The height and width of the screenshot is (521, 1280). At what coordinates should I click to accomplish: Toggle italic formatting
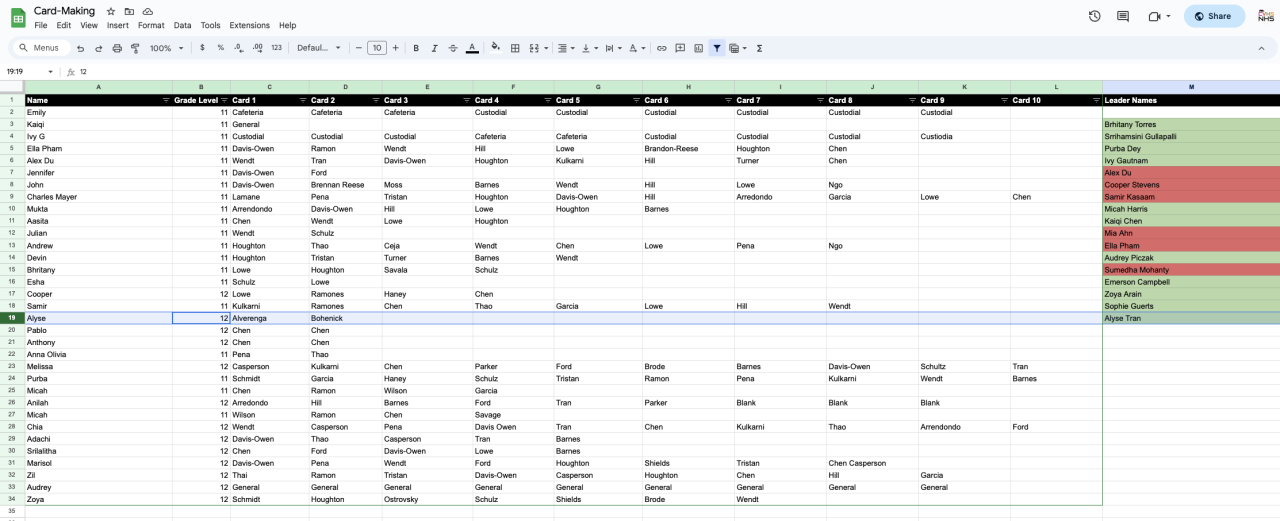(434, 48)
